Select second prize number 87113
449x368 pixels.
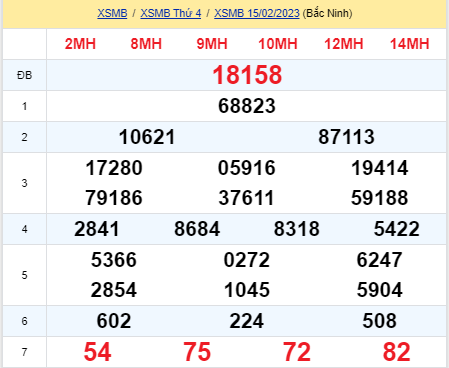pos(346,137)
